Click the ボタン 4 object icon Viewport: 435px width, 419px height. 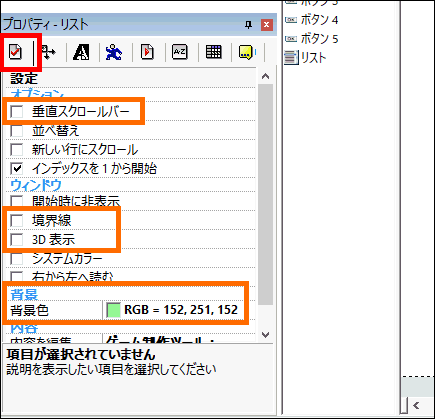point(291,20)
